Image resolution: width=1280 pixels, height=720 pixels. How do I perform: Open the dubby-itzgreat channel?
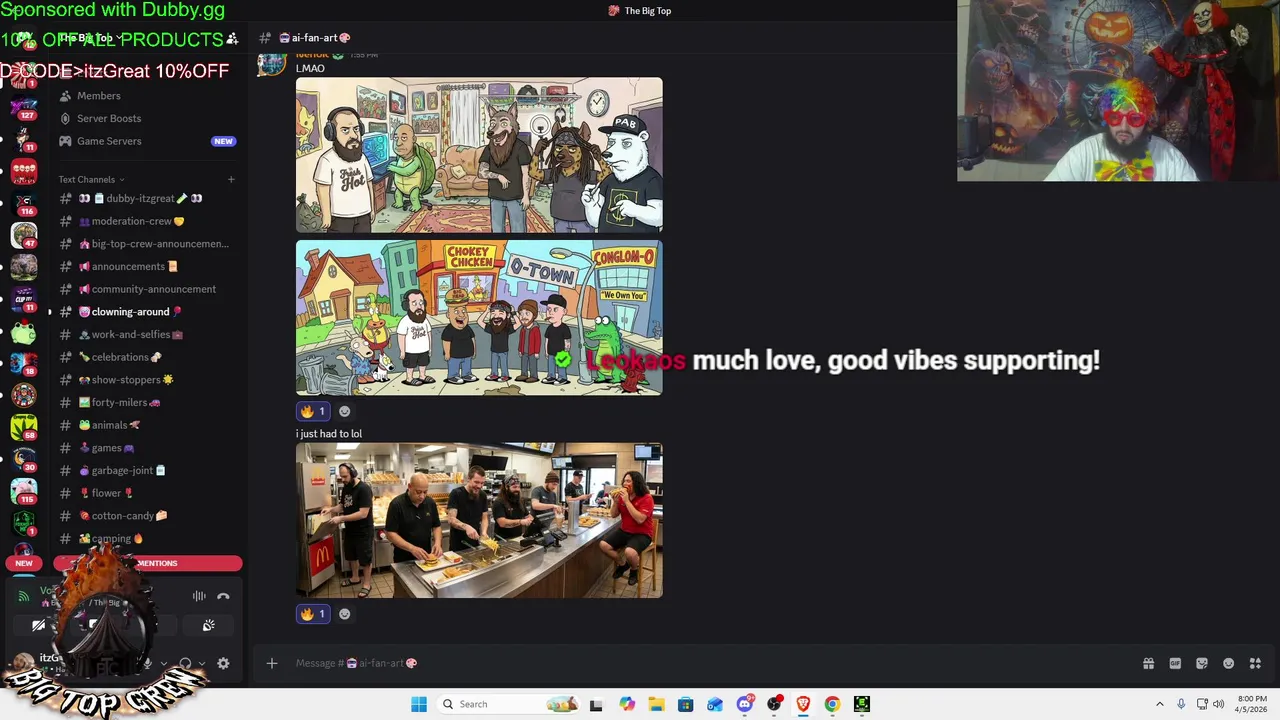(x=146, y=198)
